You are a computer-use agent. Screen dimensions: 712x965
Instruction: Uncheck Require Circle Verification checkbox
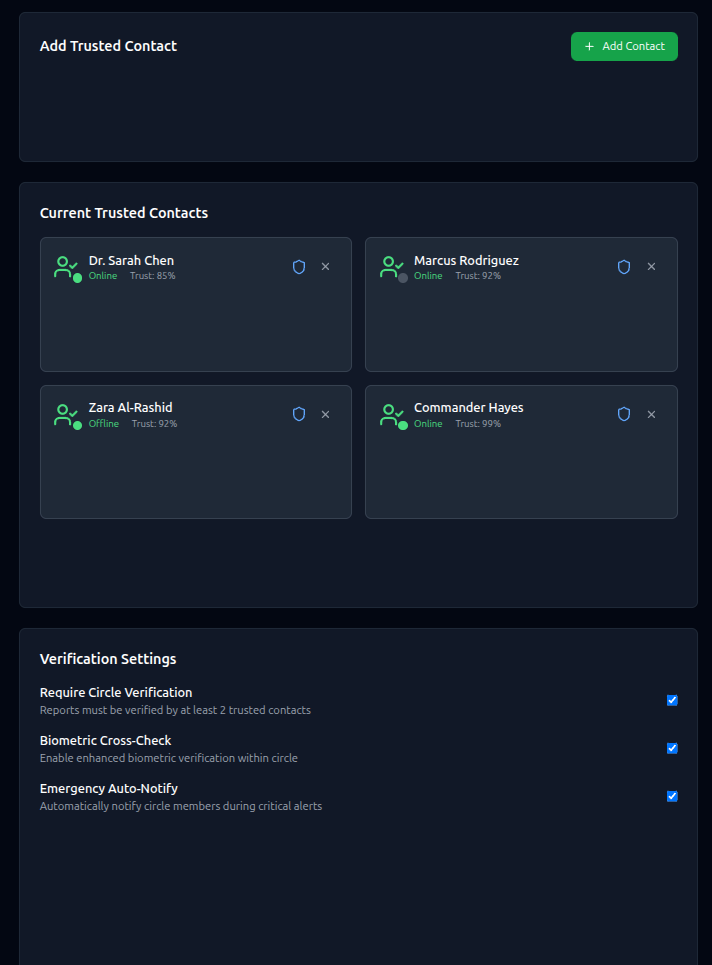(x=672, y=700)
